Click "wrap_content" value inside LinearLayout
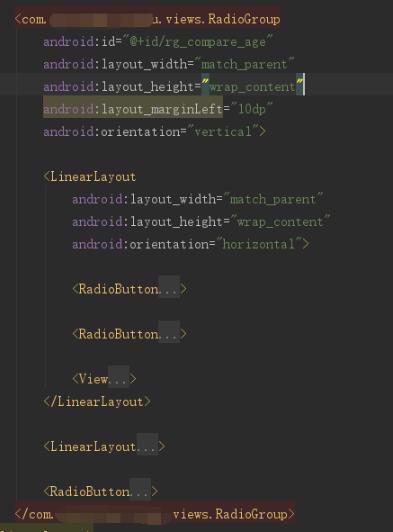 (x=280, y=222)
